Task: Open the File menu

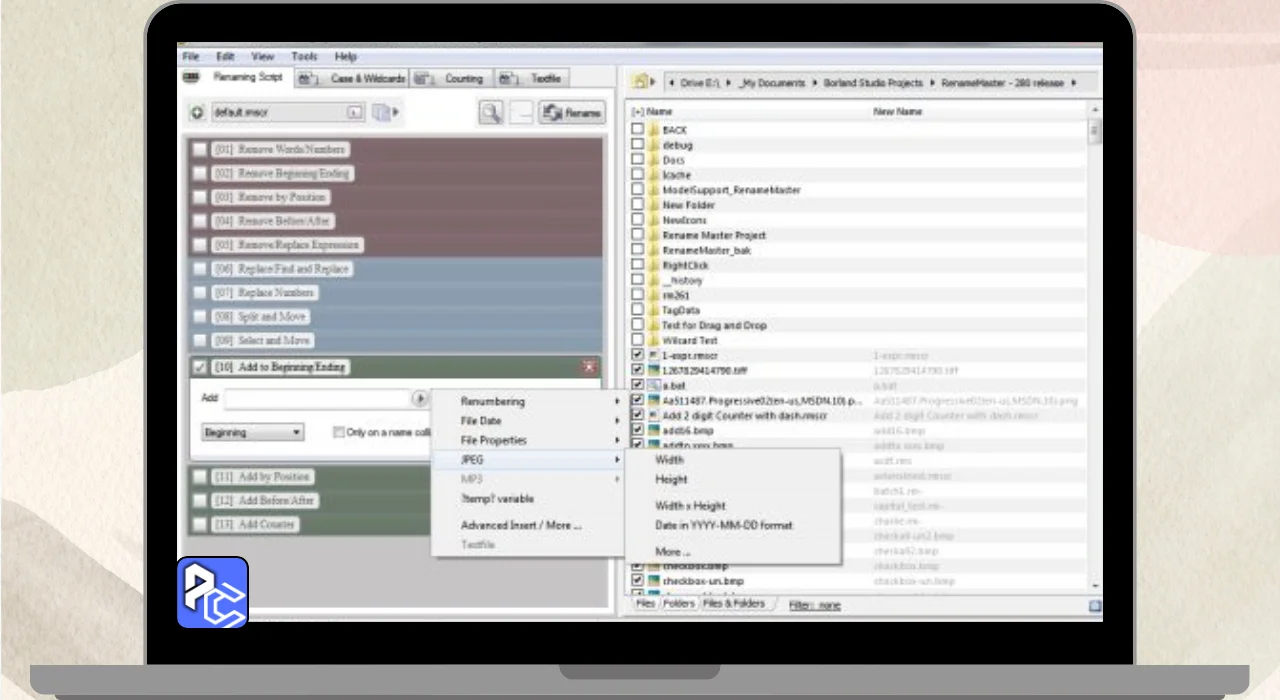Action: point(191,57)
